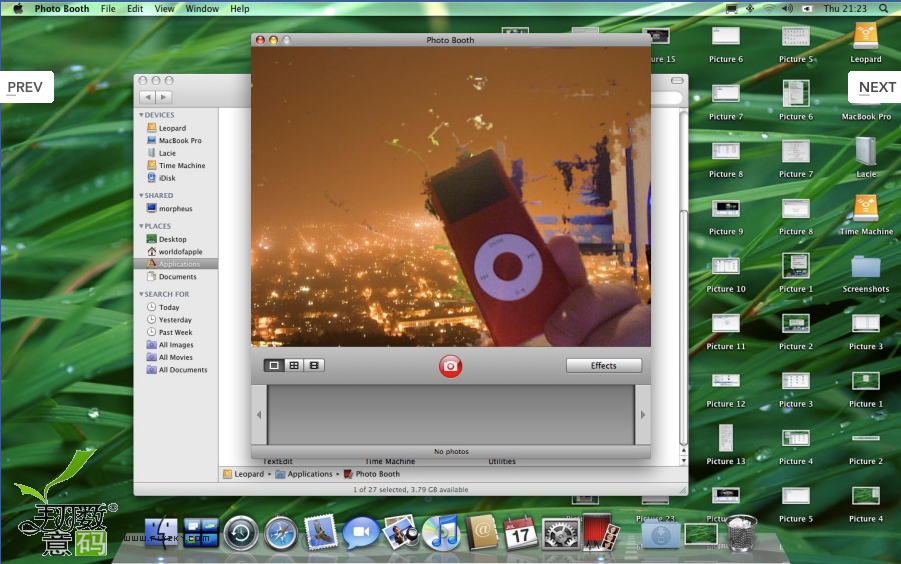Select morpheus under SHARED in sidebar
901x564 pixels.
[176, 209]
